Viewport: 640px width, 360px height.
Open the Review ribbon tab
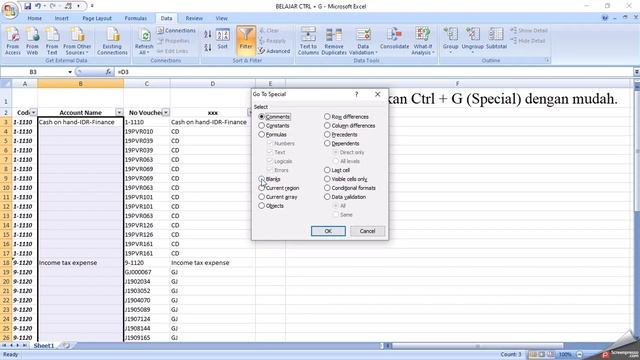tap(194, 18)
